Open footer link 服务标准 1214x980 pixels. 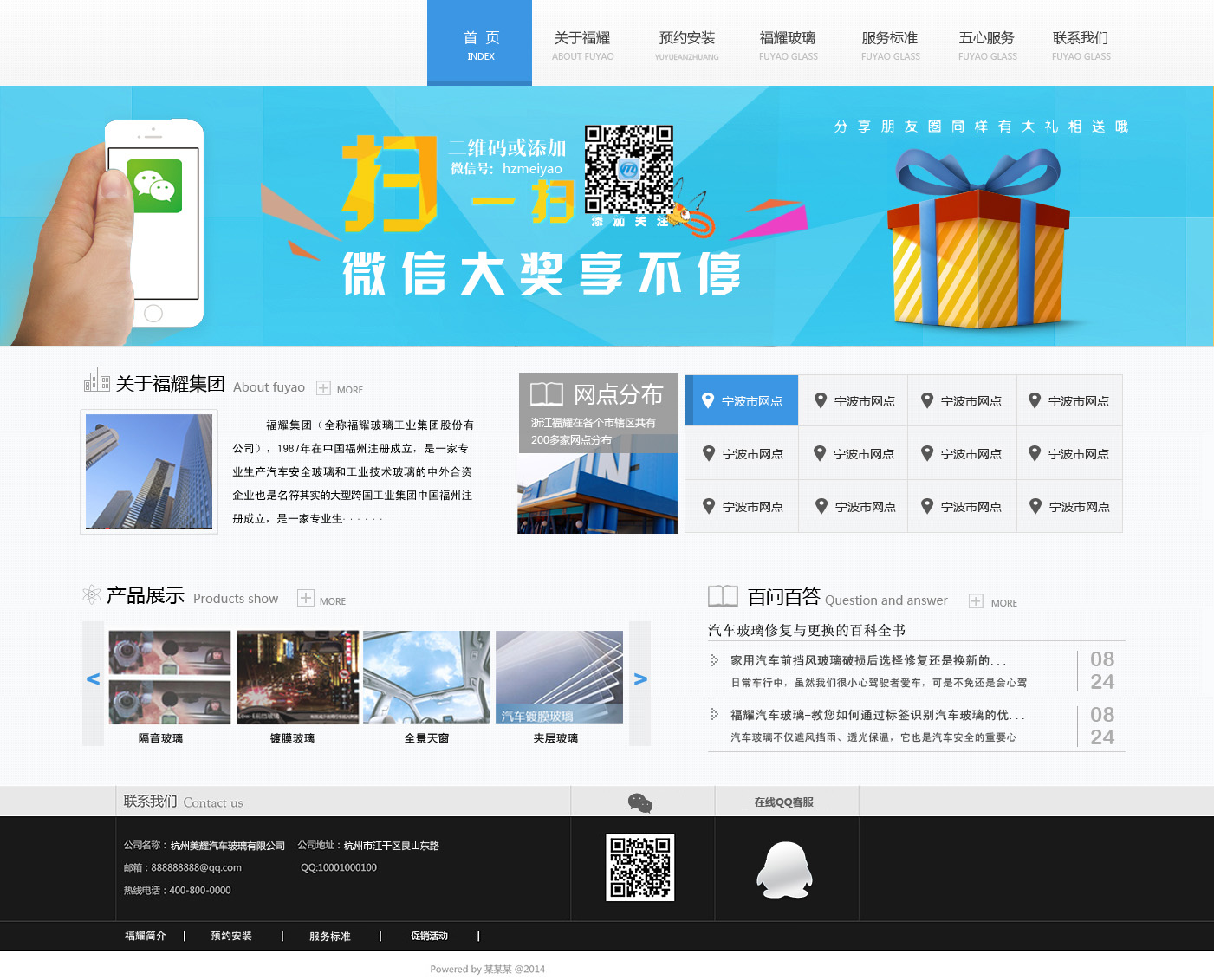pos(330,936)
